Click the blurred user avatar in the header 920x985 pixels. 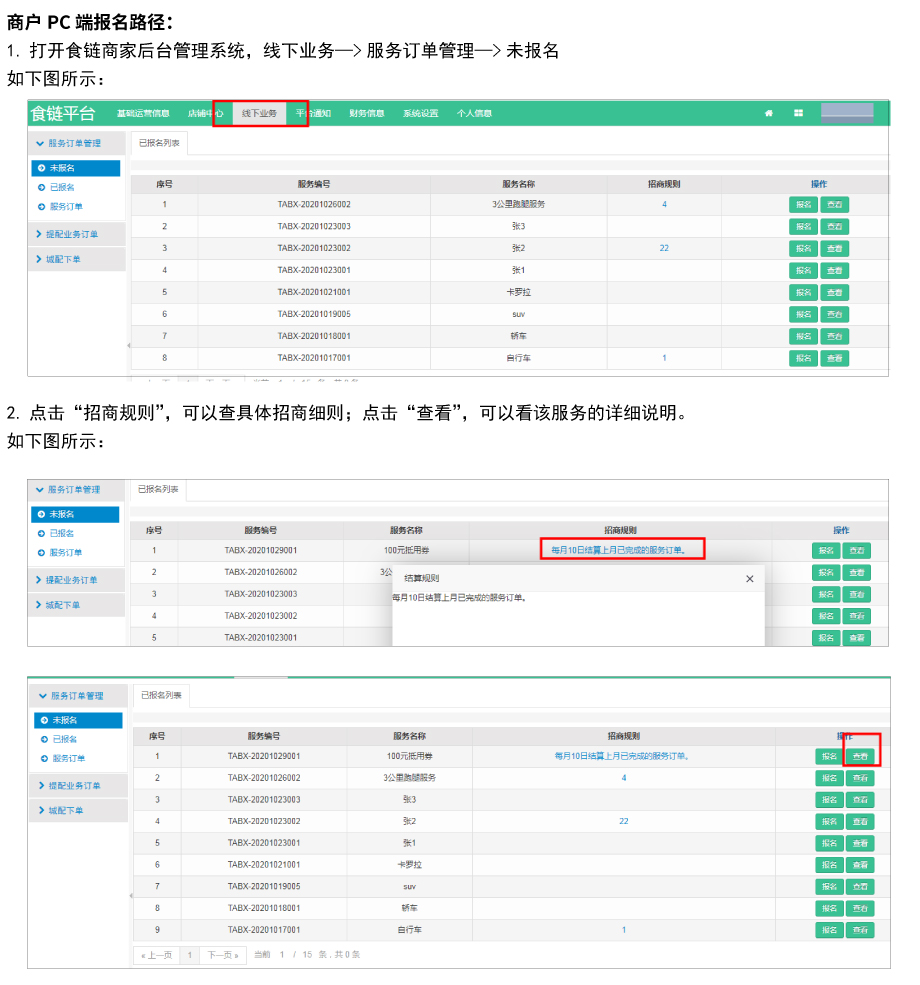pyautogui.click(x=846, y=112)
